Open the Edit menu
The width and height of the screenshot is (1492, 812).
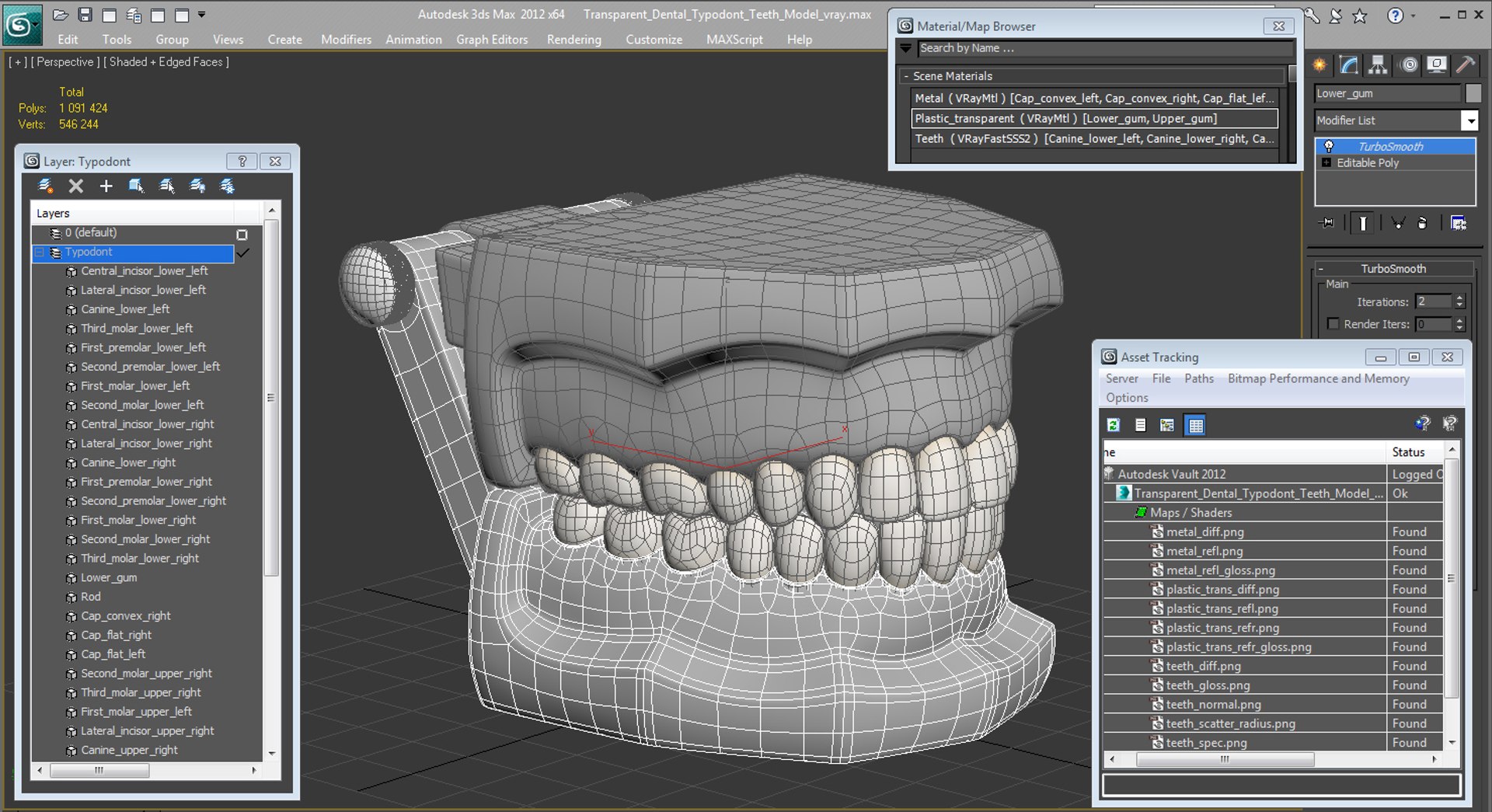68,40
